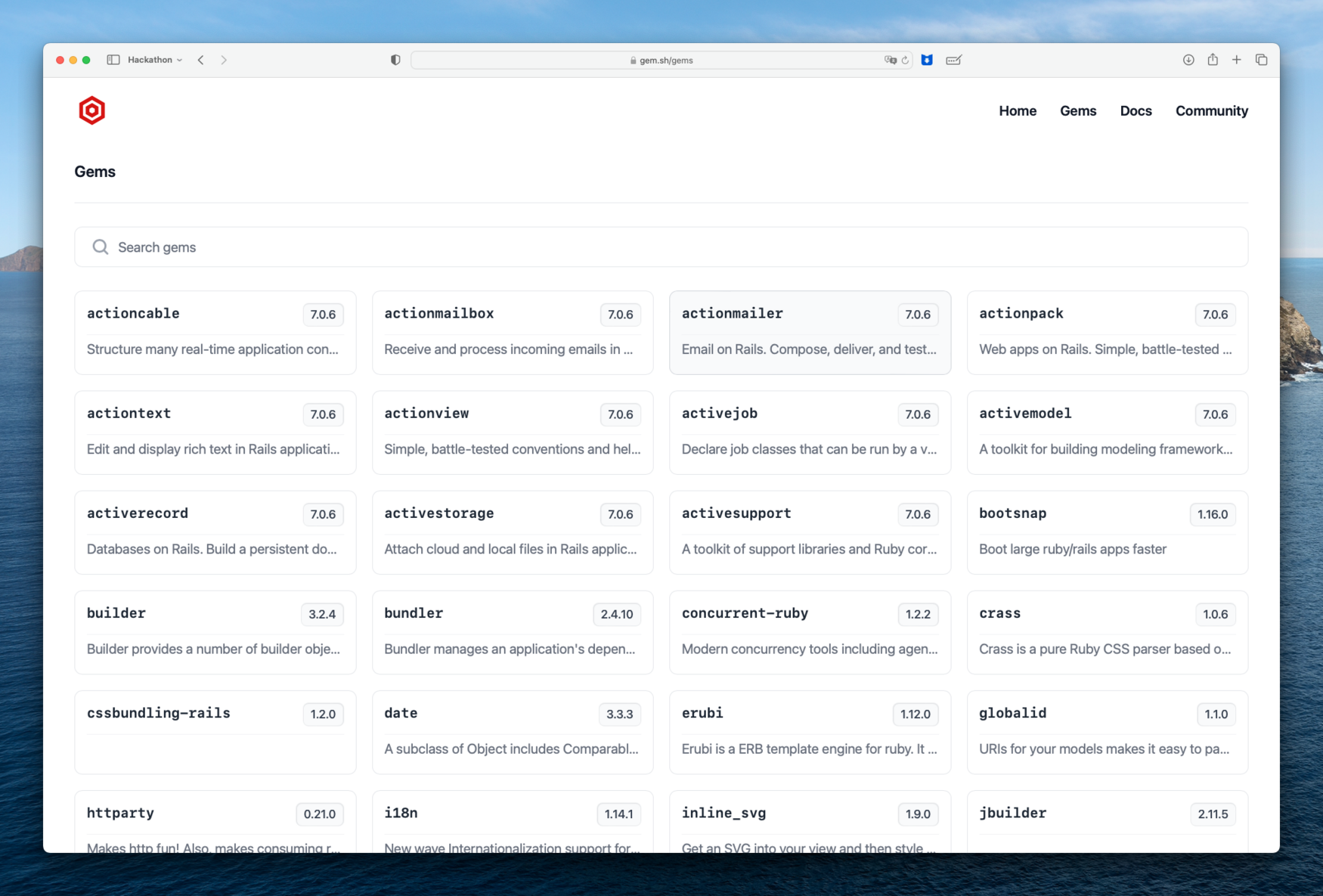Click the translate icon in the address bar

click(890, 60)
